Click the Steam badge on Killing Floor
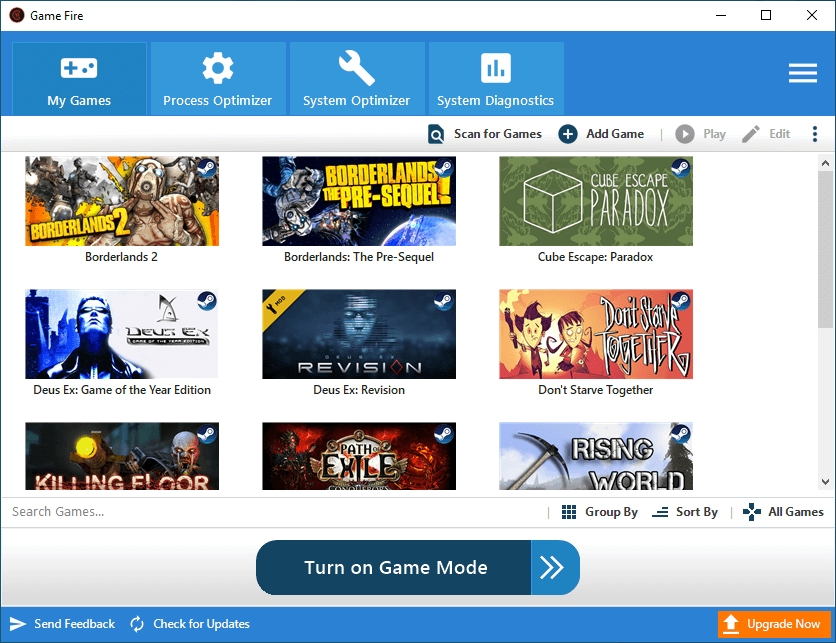836x643 pixels. (207, 435)
